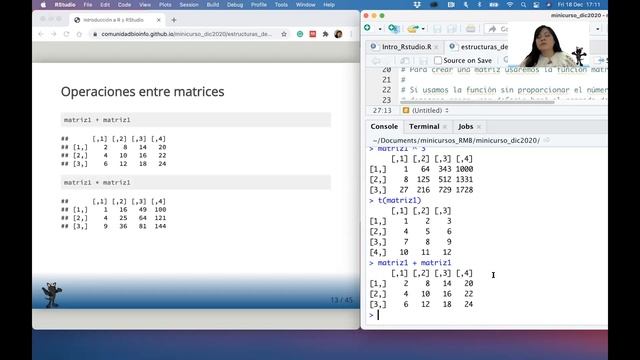Click the Bluetooth menu bar icon
The height and width of the screenshot is (360, 640).
[480, 5]
